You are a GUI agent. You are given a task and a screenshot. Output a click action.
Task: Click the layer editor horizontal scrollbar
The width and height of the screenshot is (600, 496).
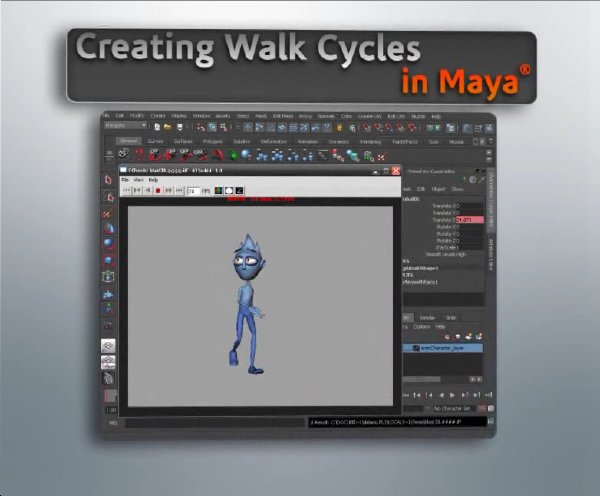(x=422, y=379)
